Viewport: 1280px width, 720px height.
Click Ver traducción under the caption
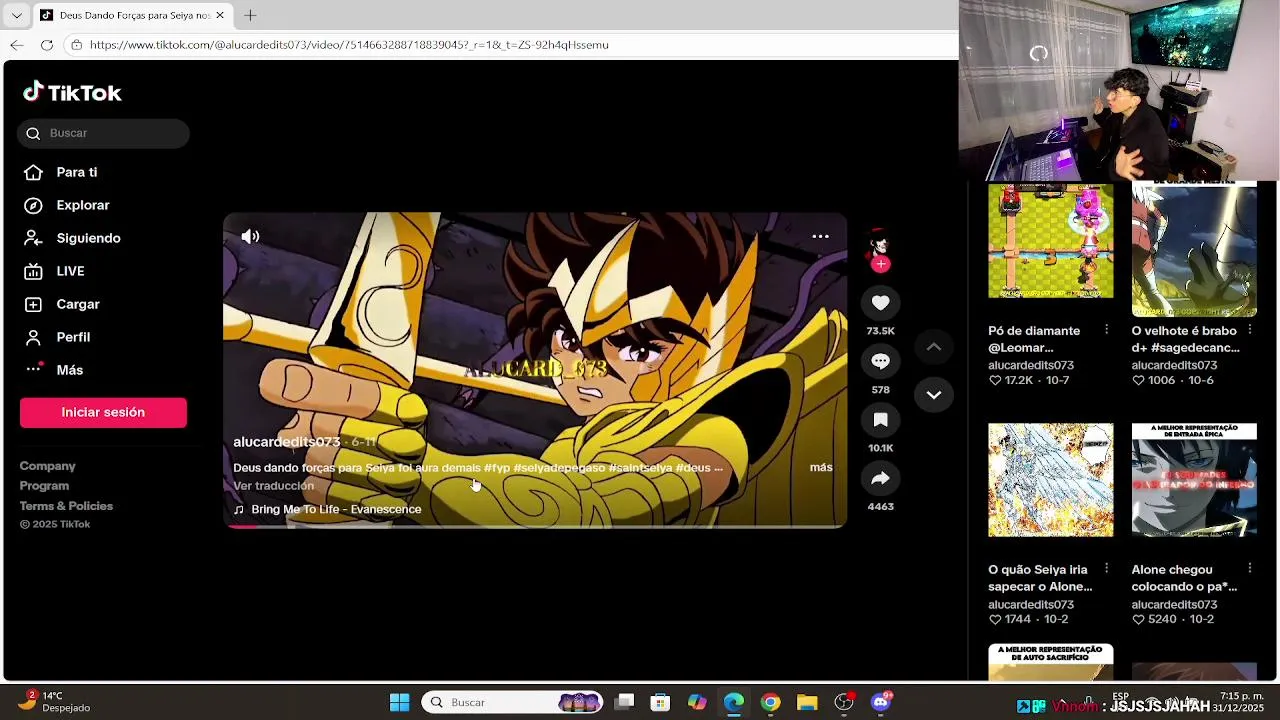(x=273, y=486)
